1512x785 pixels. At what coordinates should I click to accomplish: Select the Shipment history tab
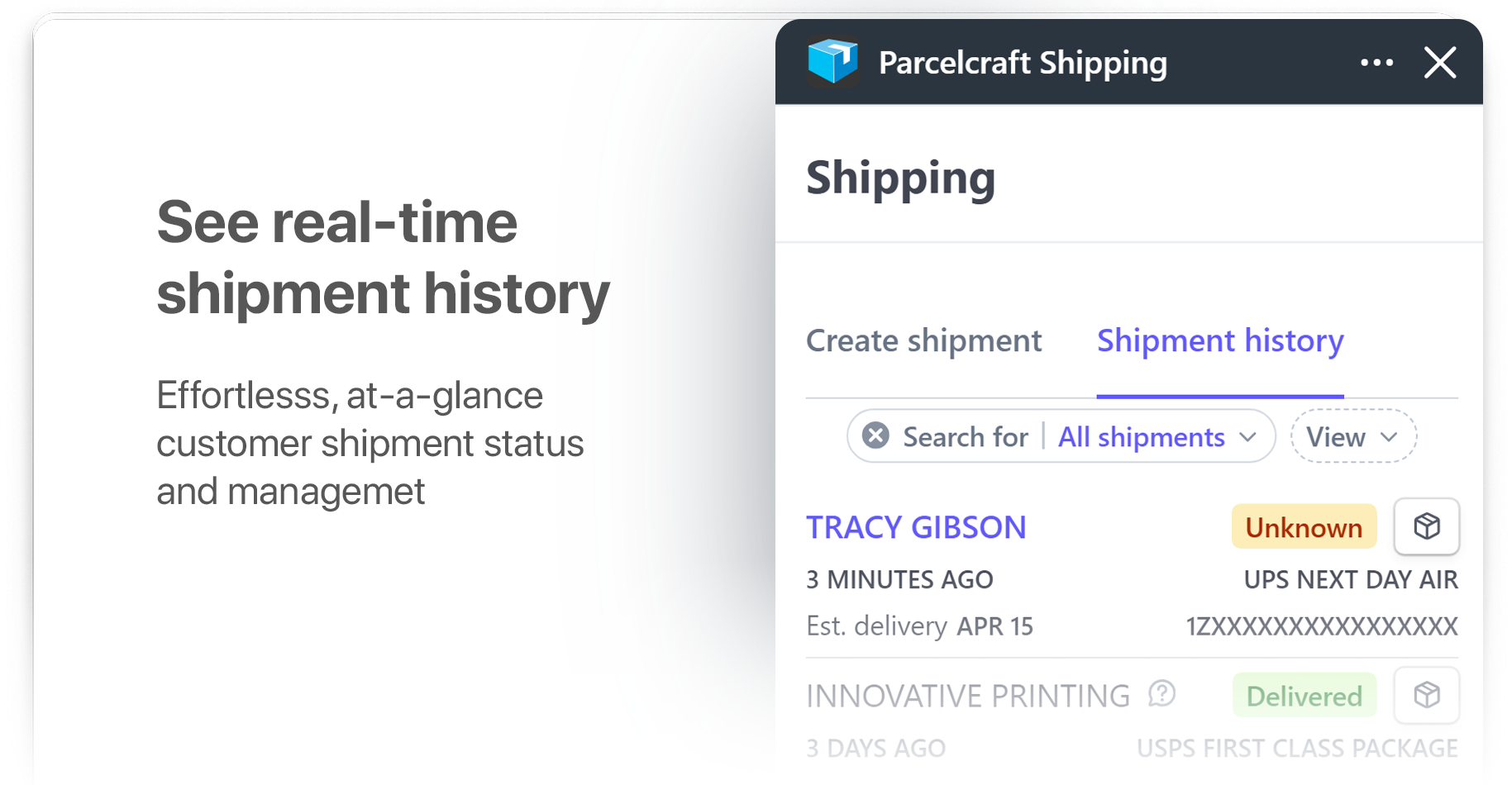coord(1220,340)
